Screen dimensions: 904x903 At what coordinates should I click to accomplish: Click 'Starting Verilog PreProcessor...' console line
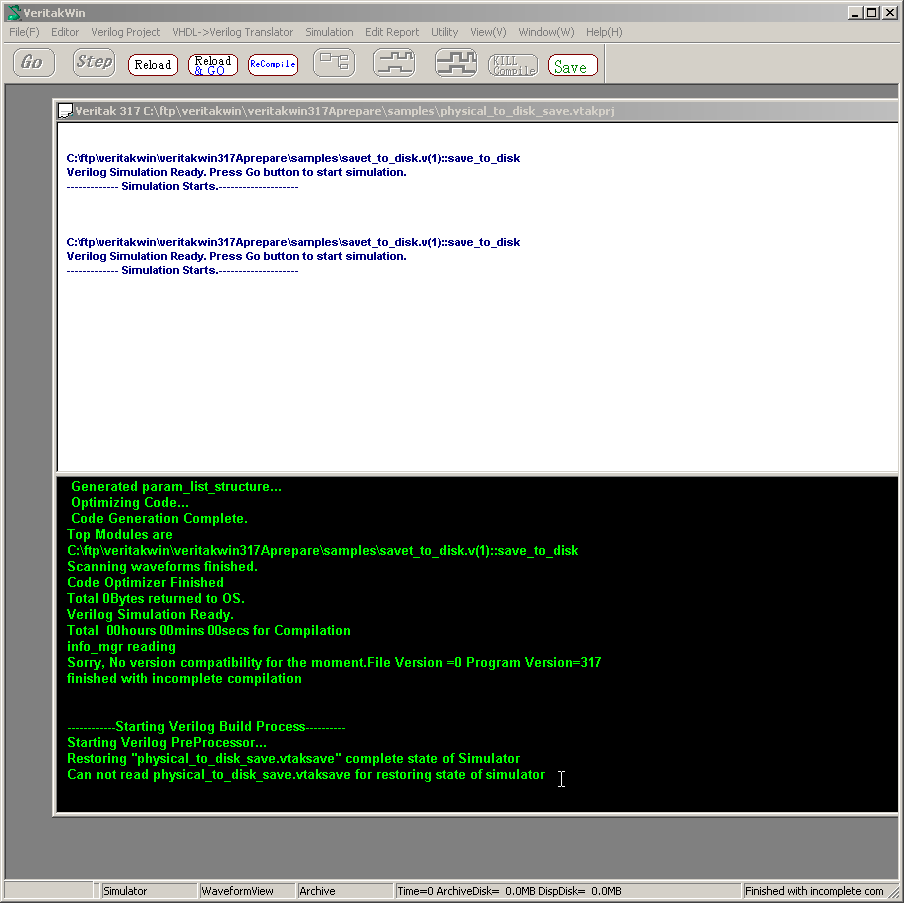coord(167,743)
